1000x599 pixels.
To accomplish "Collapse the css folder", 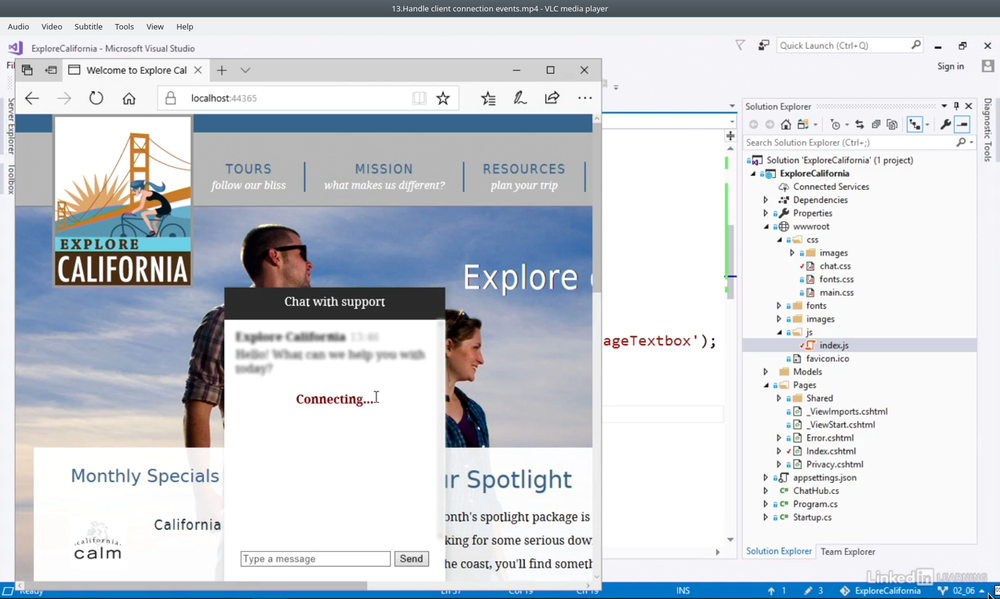I will [779, 240].
